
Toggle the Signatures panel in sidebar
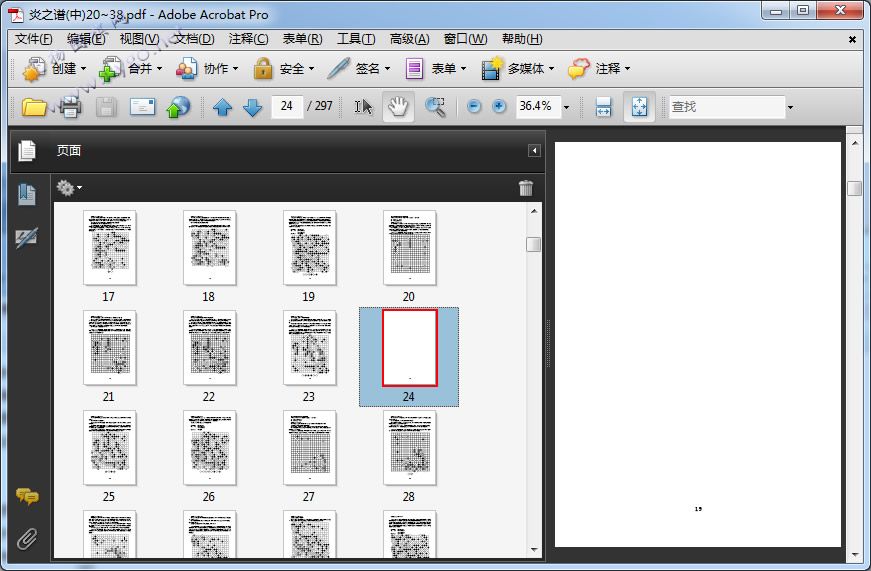click(x=27, y=238)
